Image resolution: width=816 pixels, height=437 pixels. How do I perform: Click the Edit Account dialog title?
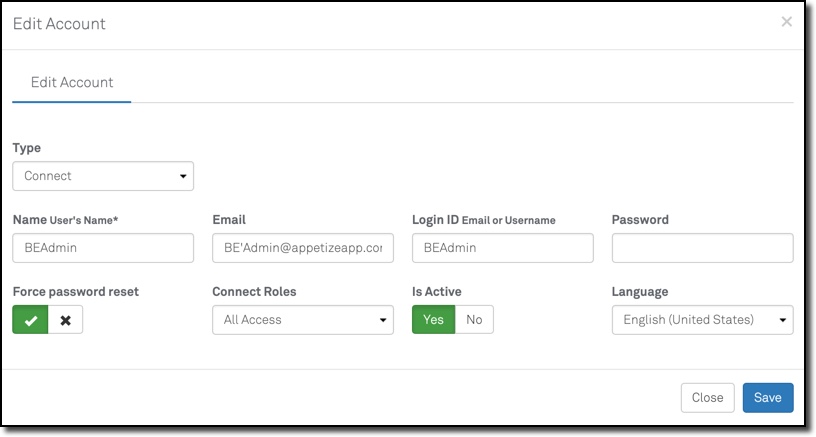(59, 23)
